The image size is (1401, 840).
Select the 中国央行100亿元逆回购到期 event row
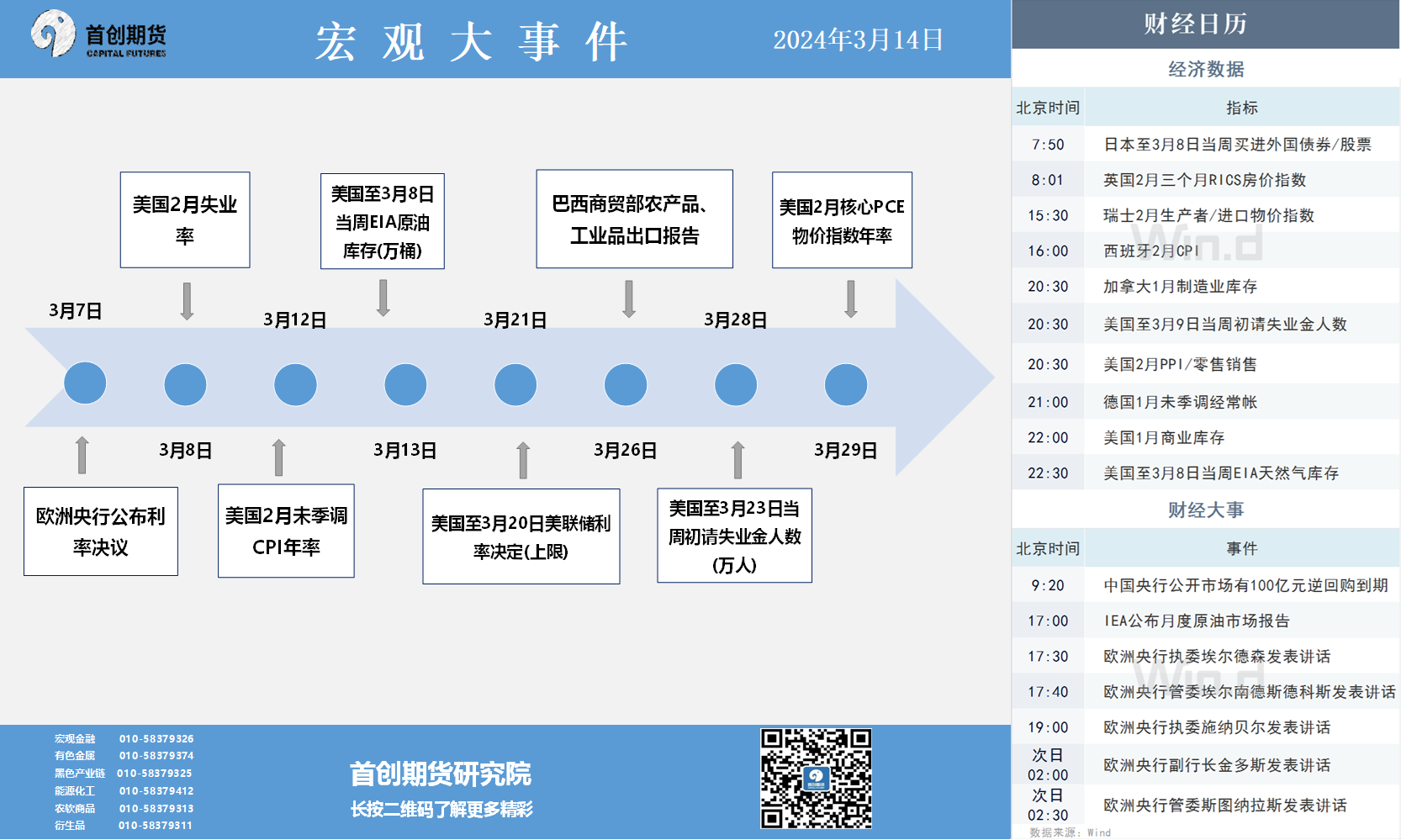pos(1205,585)
